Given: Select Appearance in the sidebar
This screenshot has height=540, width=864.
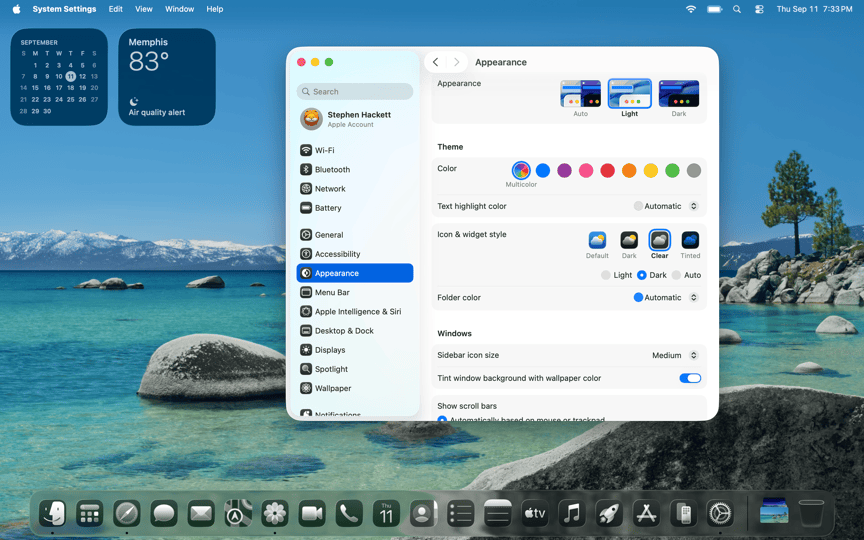Looking at the screenshot, I should tap(354, 273).
